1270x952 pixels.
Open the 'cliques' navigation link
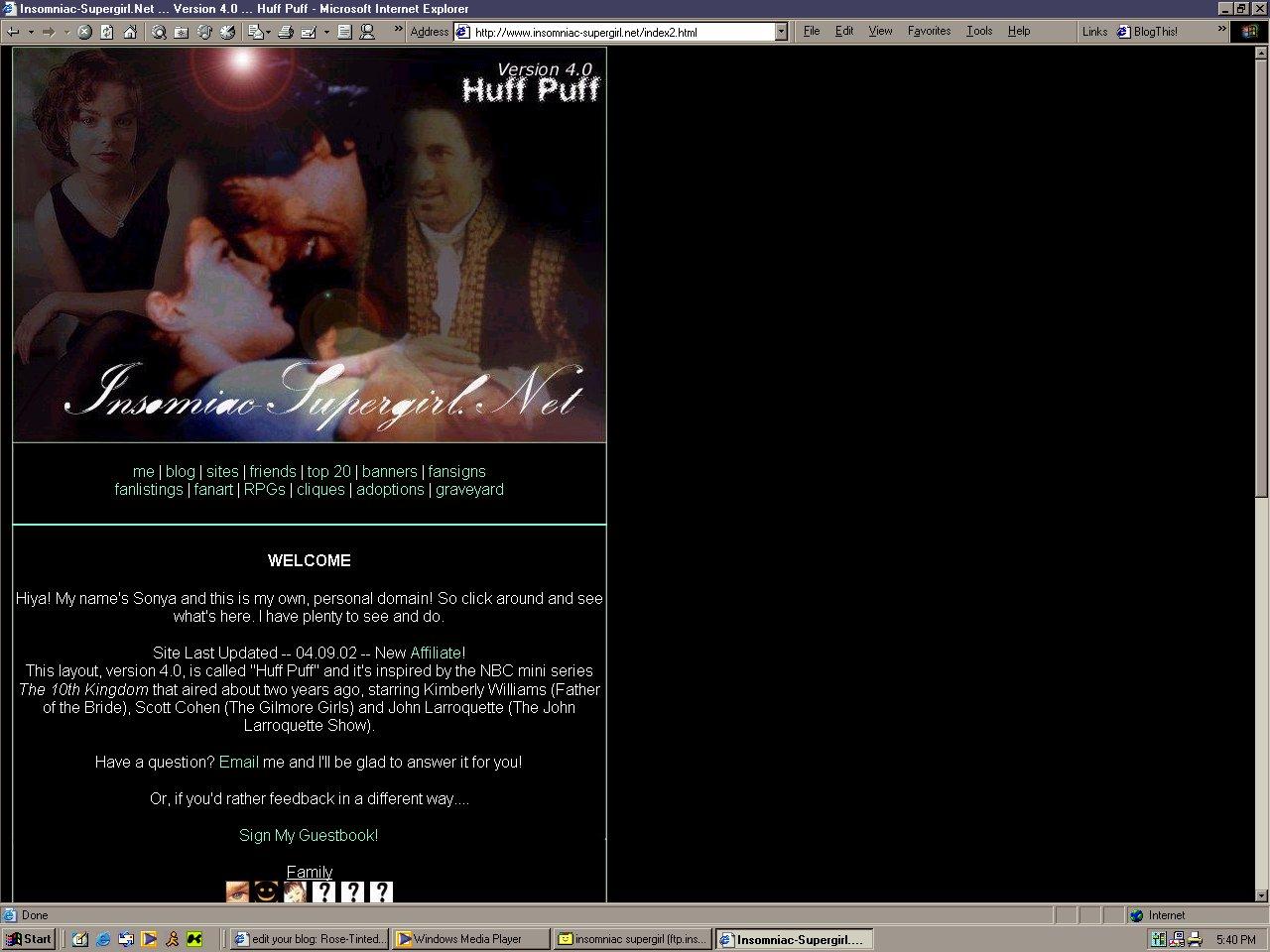click(320, 490)
